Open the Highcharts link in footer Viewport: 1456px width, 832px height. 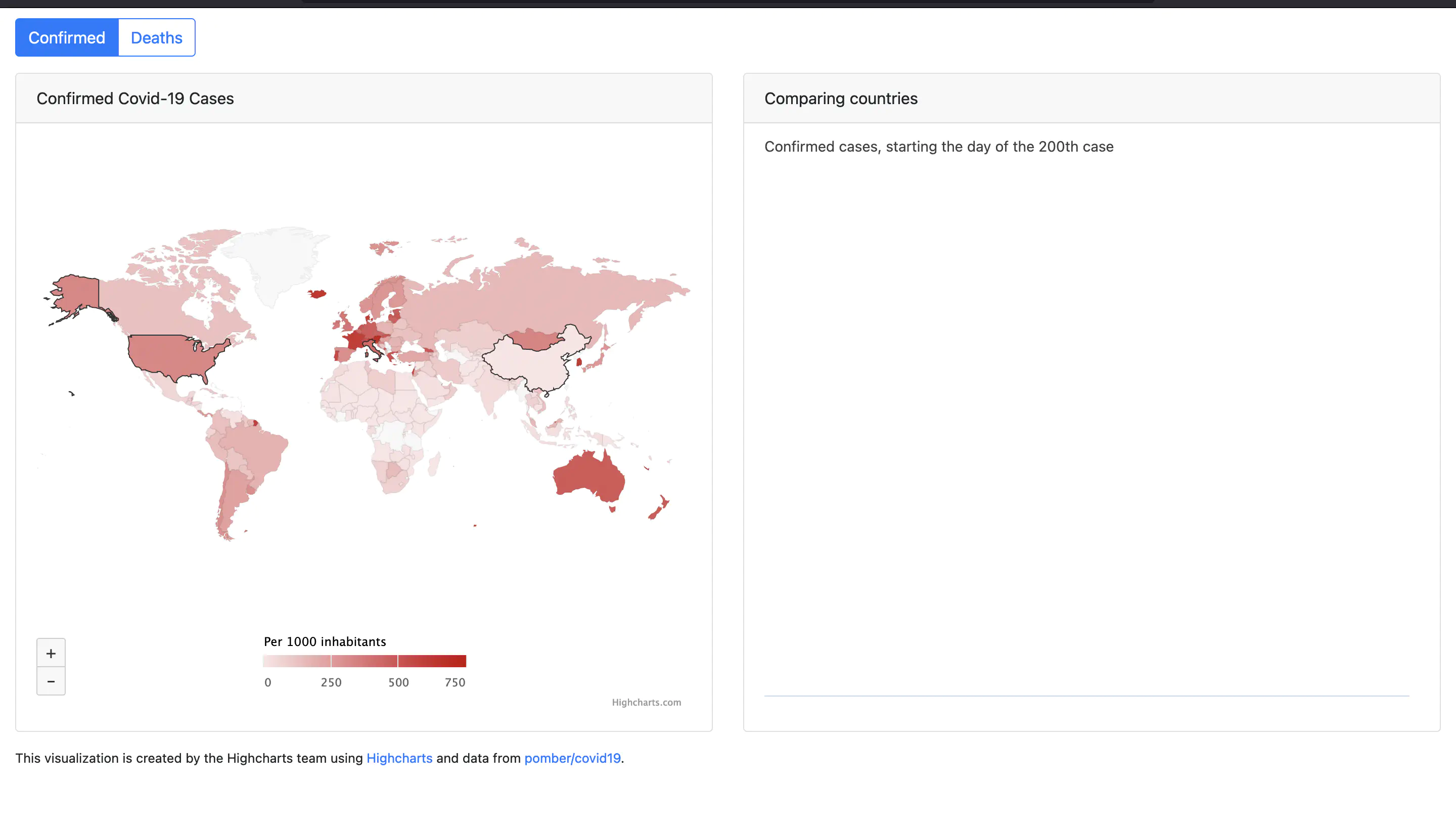click(x=399, y=758)
